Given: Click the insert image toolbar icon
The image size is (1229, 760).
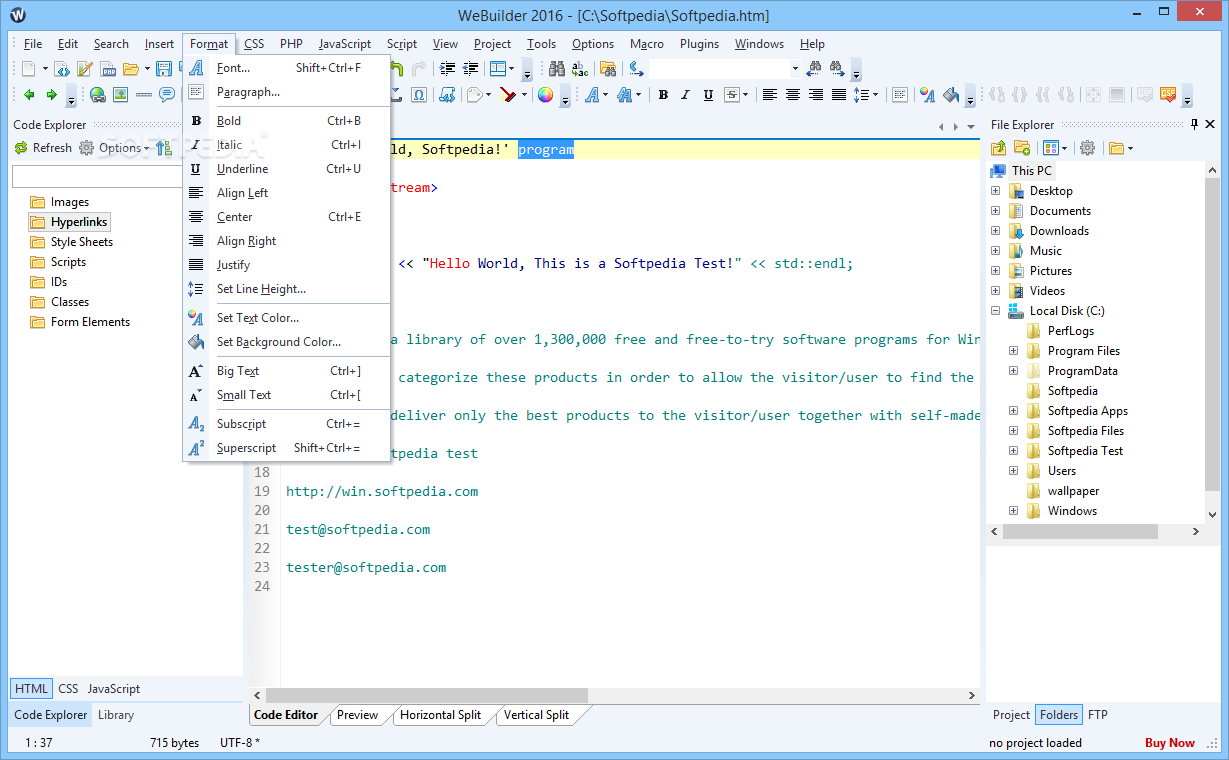Looking at the screenshot, I should (120, 95).
